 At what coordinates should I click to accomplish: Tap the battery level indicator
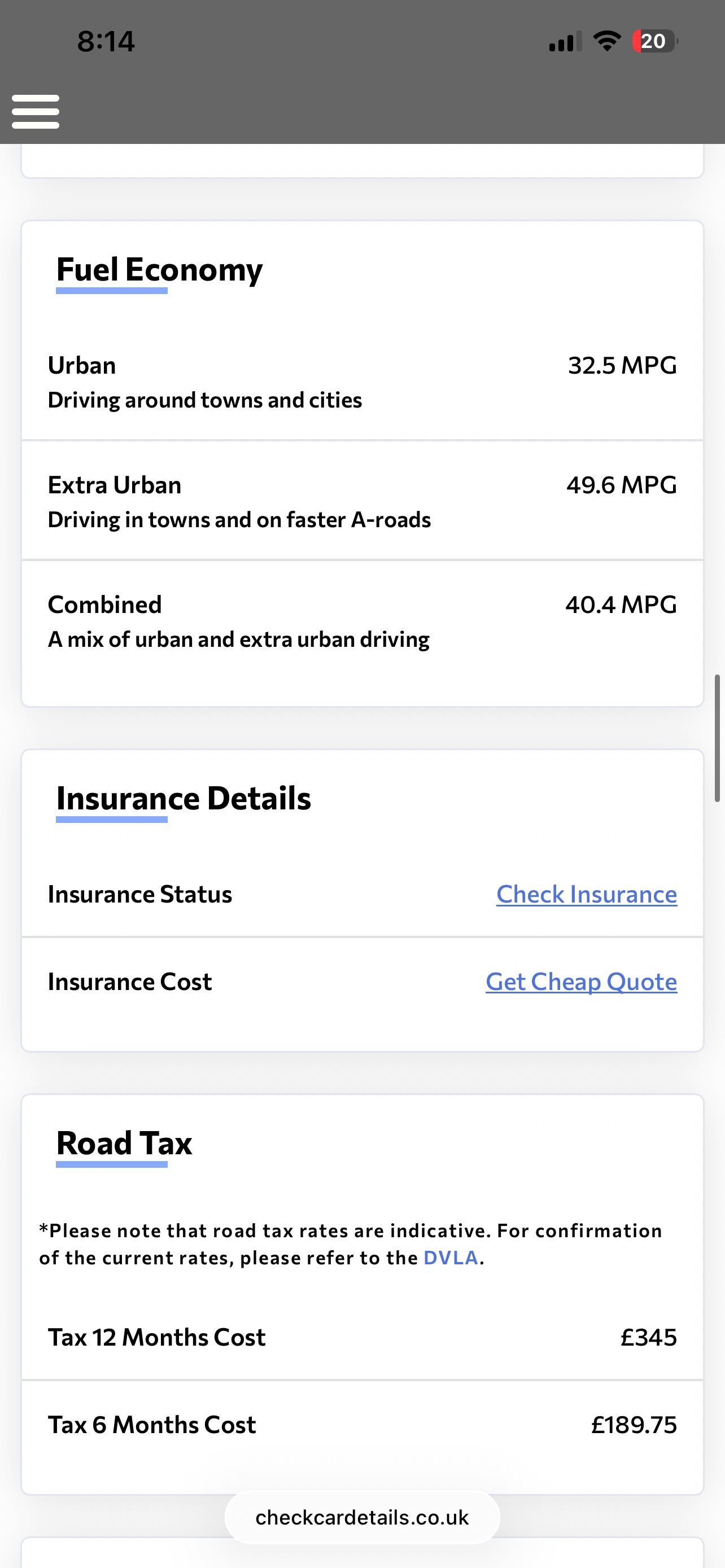tap(654, 41)
